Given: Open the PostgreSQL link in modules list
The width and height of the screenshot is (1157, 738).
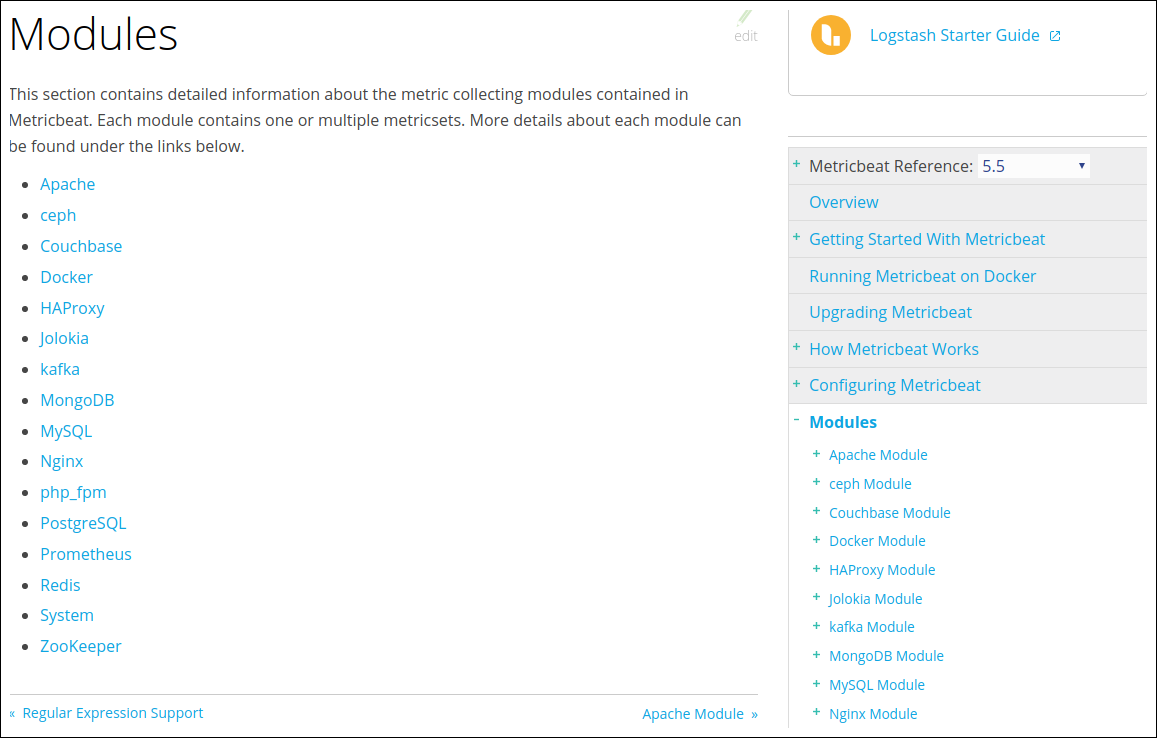Looking at the screenshot, I should click(x=83, y=523).
